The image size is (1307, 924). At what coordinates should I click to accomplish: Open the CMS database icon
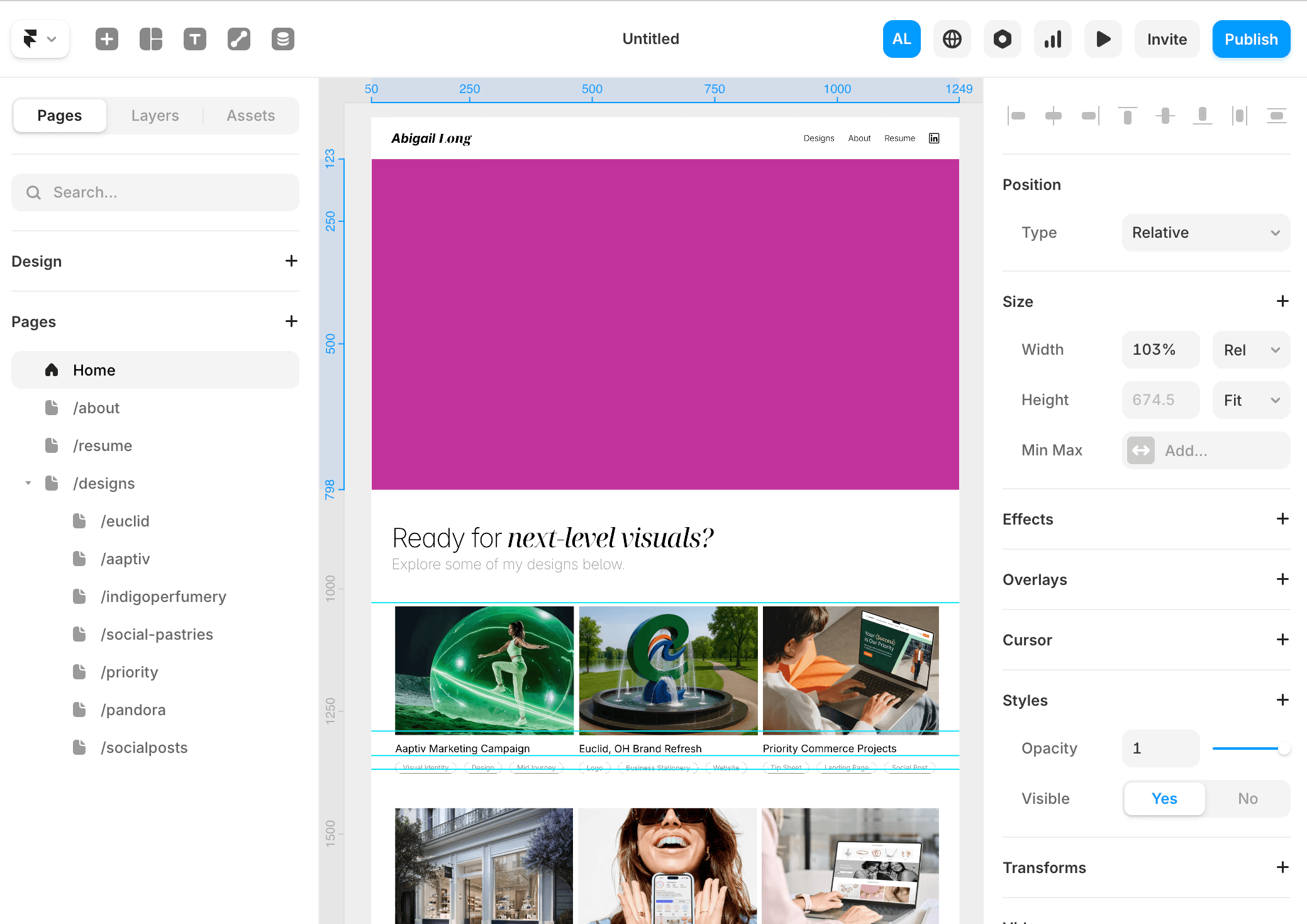point(283,39)
